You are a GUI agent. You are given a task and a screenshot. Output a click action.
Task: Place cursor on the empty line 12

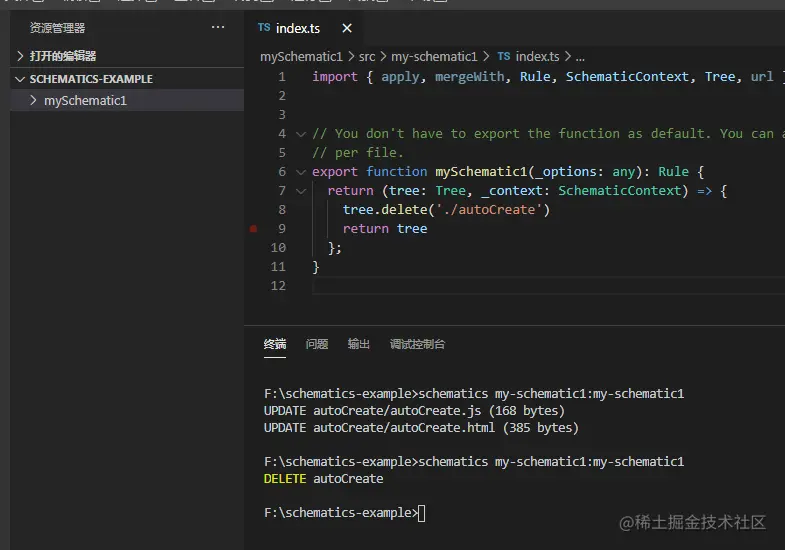(x=548, y=286)
